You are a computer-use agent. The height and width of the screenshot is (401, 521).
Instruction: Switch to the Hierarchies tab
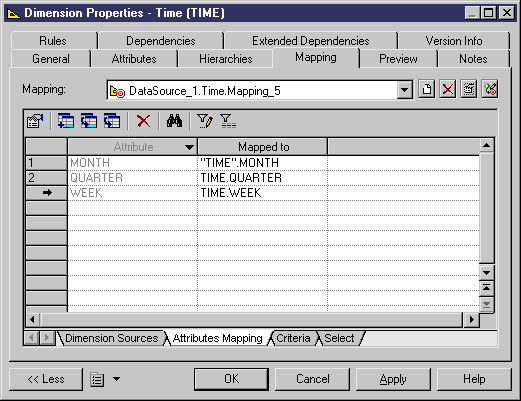point(226,59)
